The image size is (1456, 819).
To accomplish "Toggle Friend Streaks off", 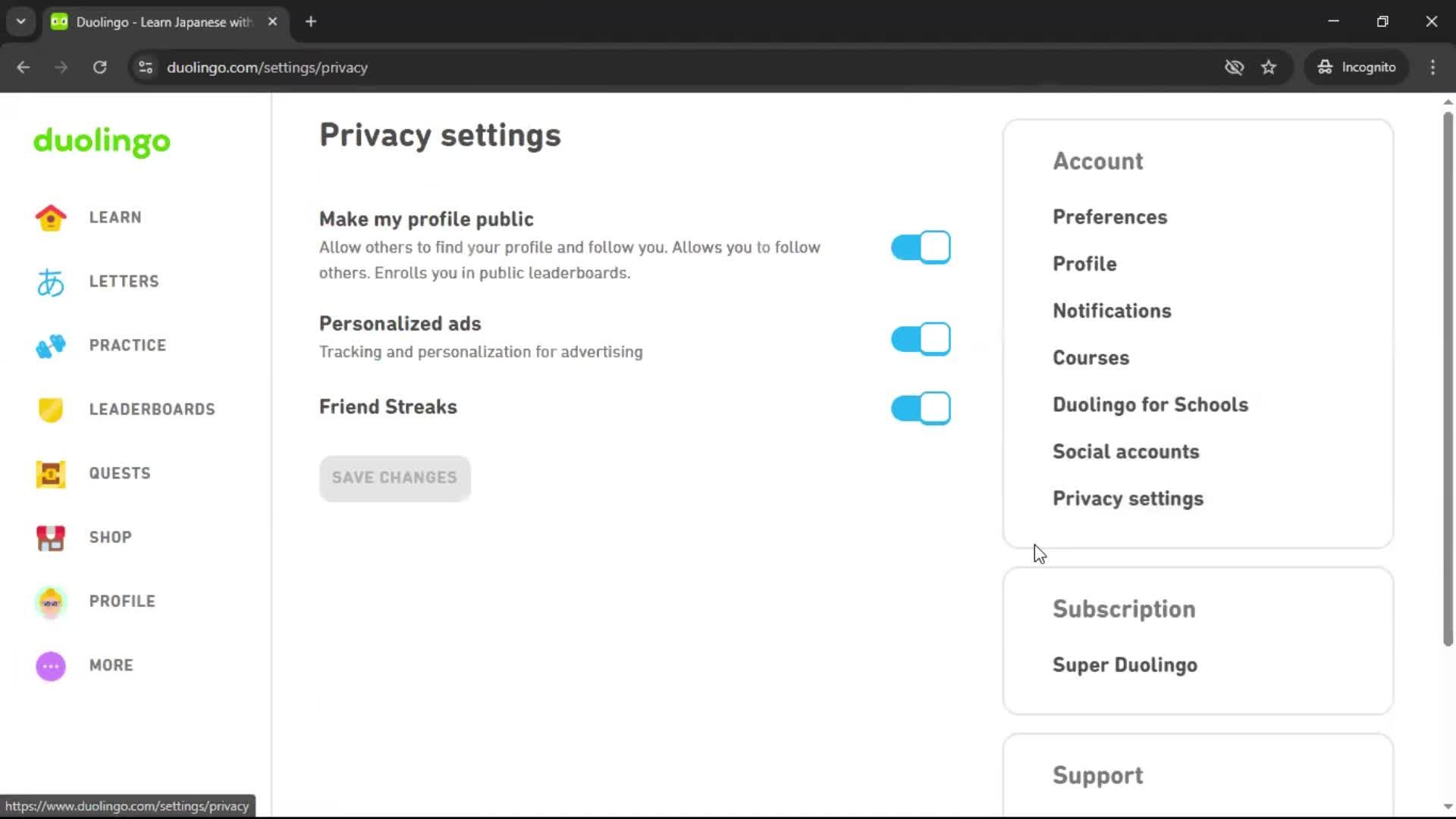I will (920, 408).
